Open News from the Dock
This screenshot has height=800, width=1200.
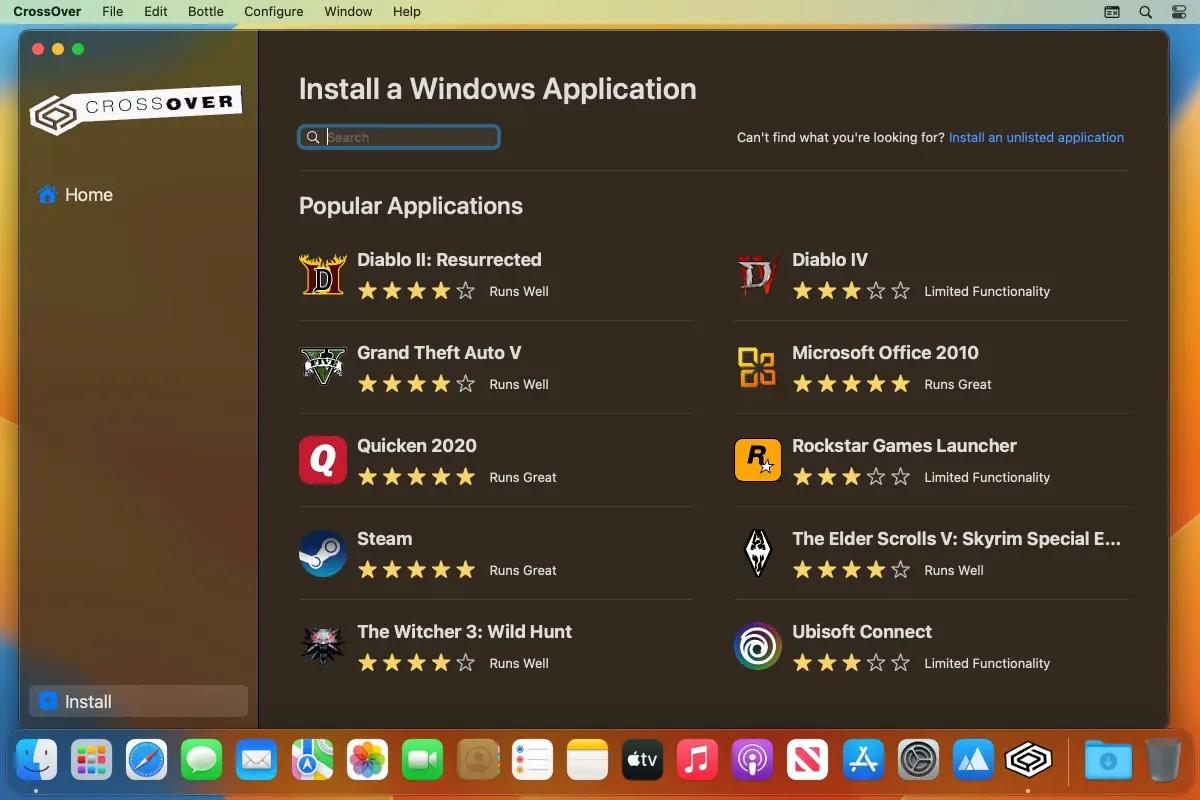coord(807,761)
